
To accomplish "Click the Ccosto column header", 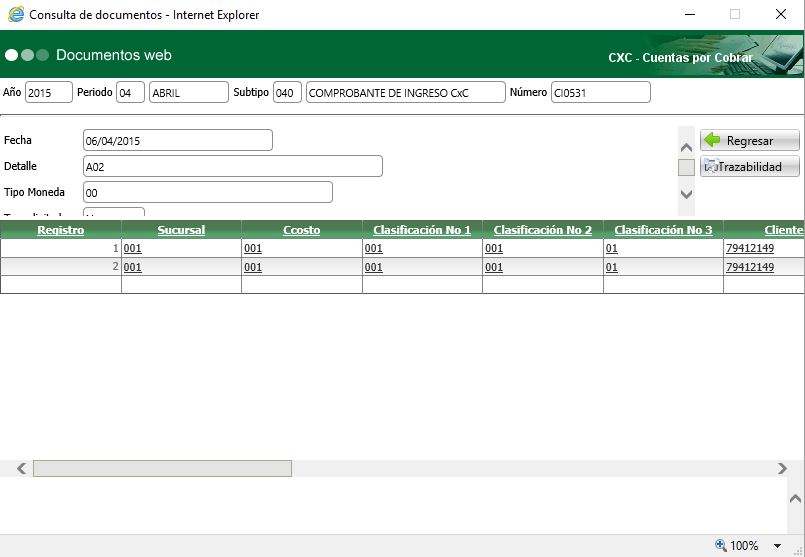I will [301, 230].
